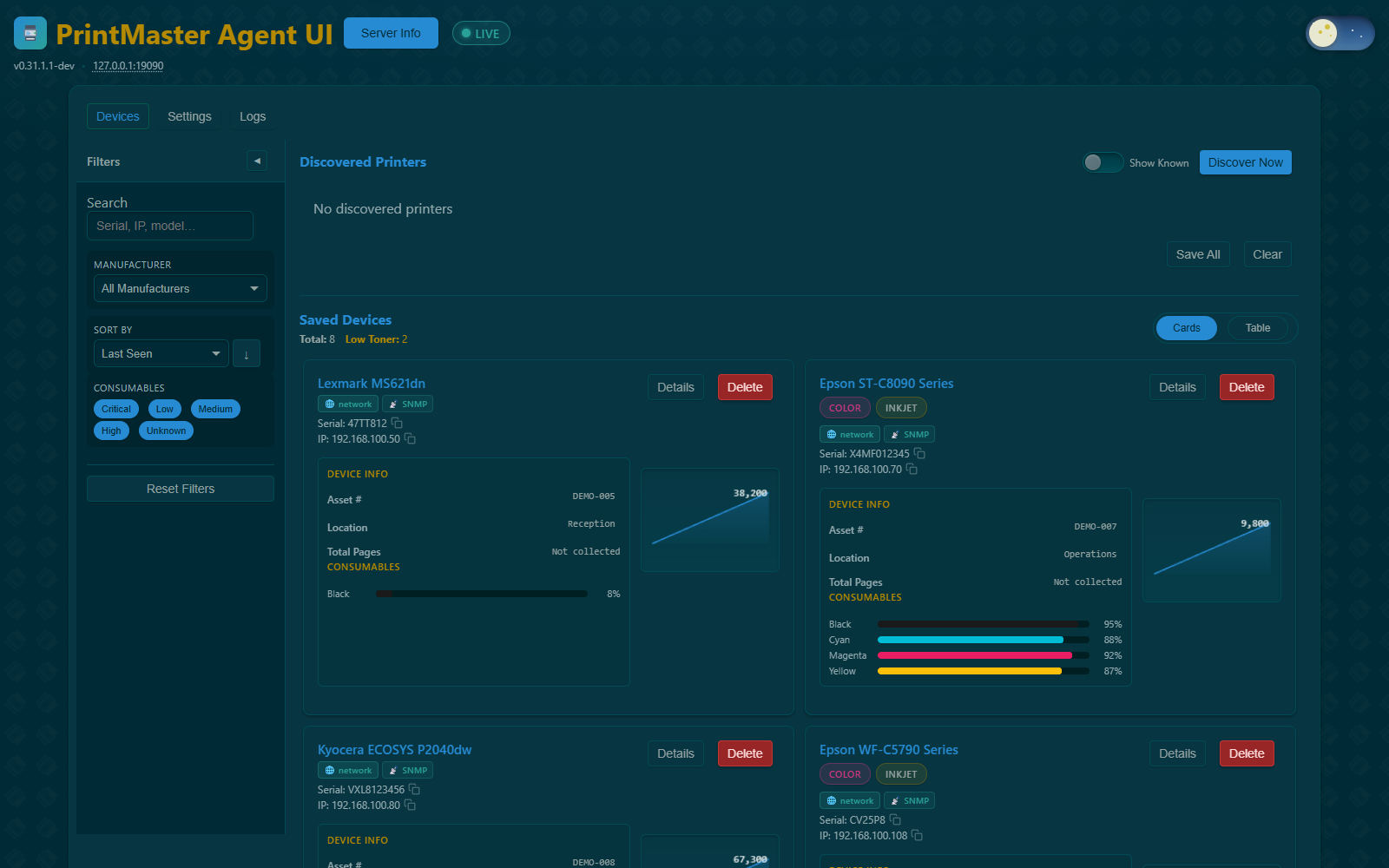This screenshot has height=868, width=1389.
Task: Click the Epson ST-C8090 Cyan ink bar
Action: pyautogui.click(x=984, y=640)
